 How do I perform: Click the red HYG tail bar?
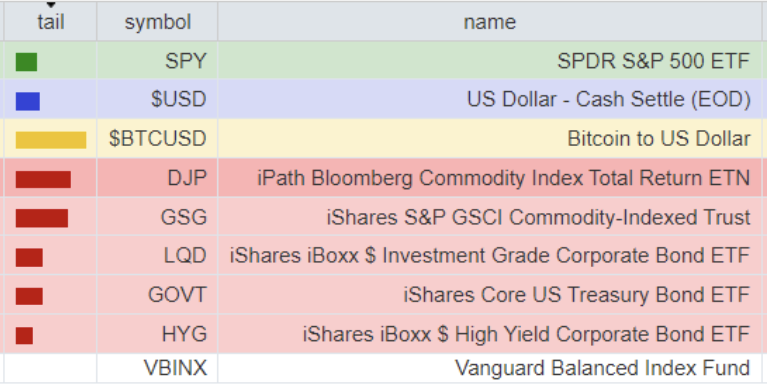pos(25,335)
